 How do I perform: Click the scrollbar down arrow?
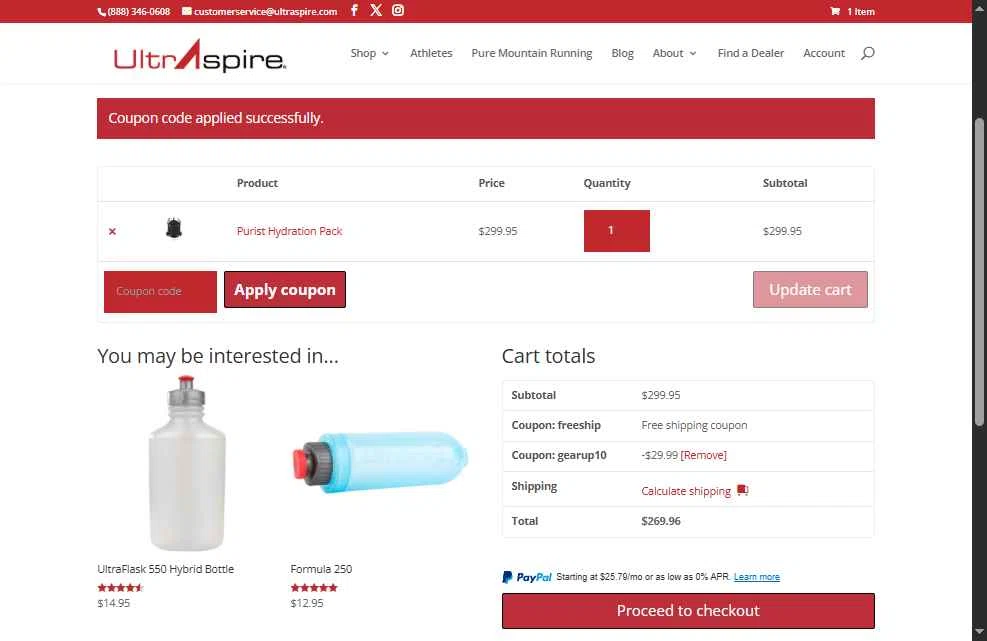(979, 631)
